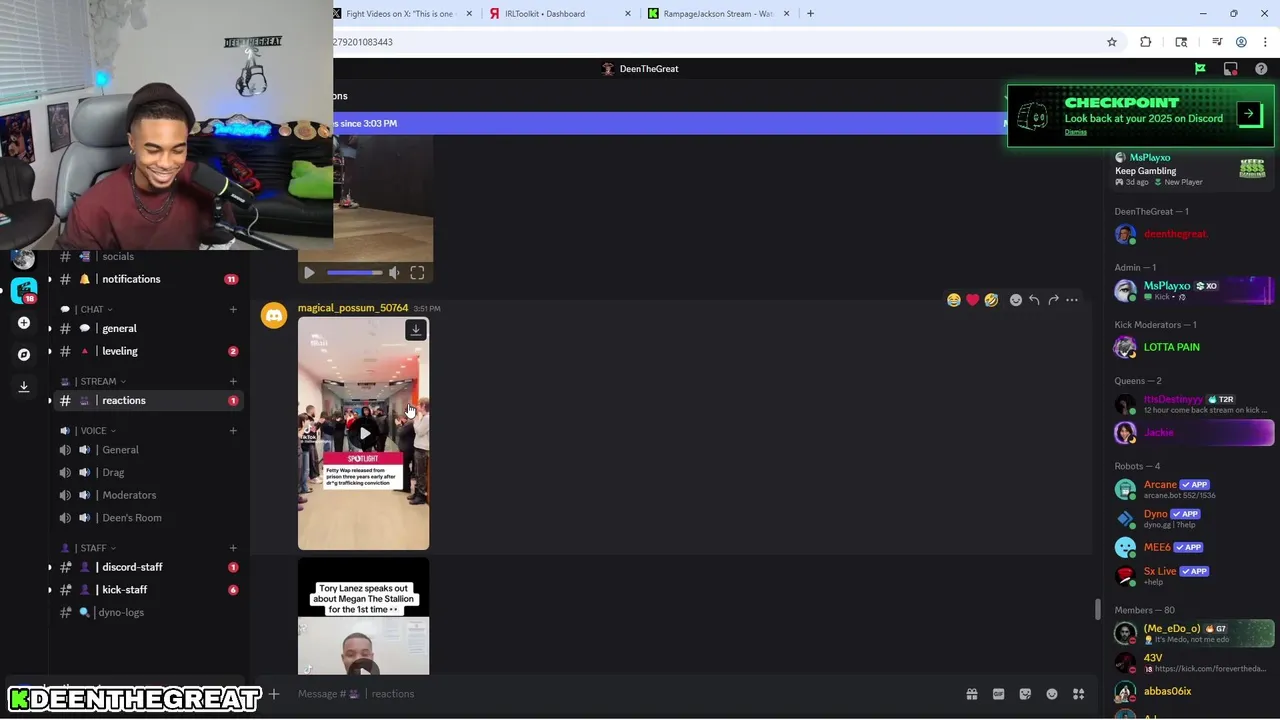
Task: Play the upper video with the play control
Action: pyautogui.click(x=309, y=272)
